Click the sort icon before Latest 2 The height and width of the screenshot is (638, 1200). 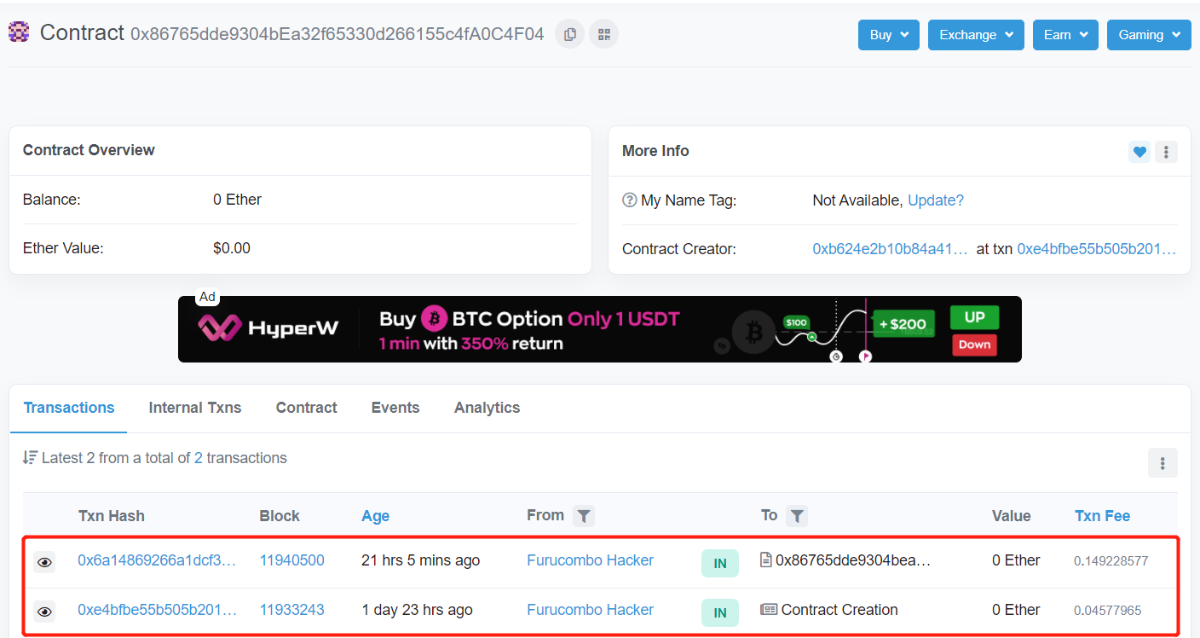tap(29, 458)
